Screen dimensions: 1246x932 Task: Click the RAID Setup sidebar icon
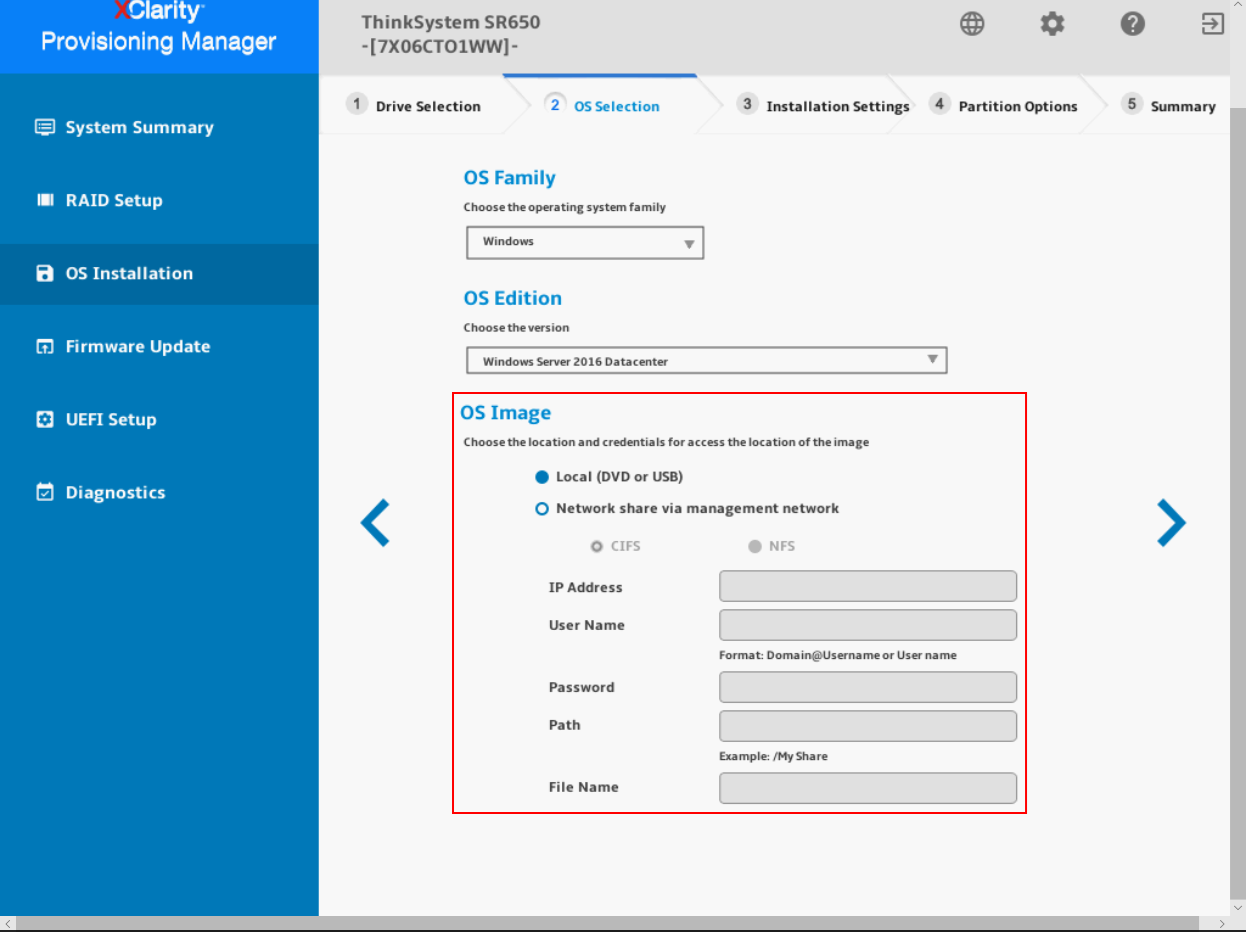pyautogui.click(x=45, y=200)
